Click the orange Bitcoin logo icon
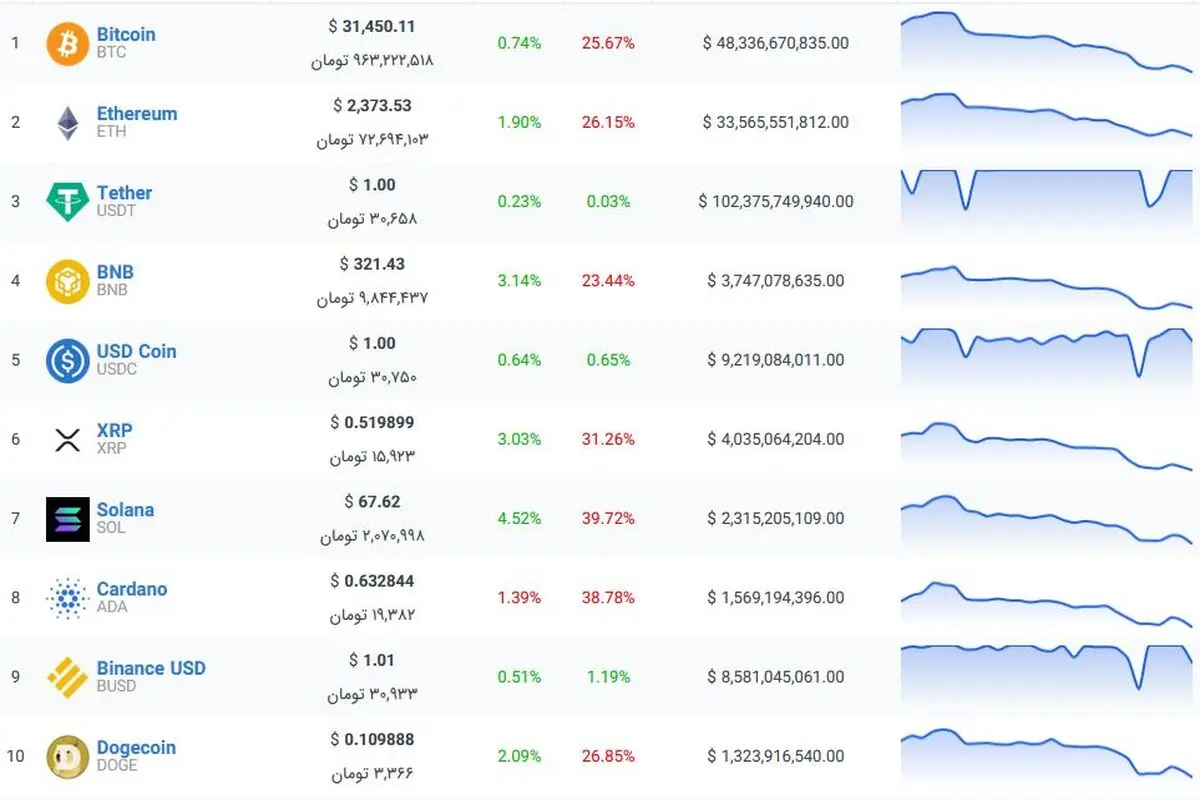Viewport: 1200px width, 800px height. tap(68, 43)
